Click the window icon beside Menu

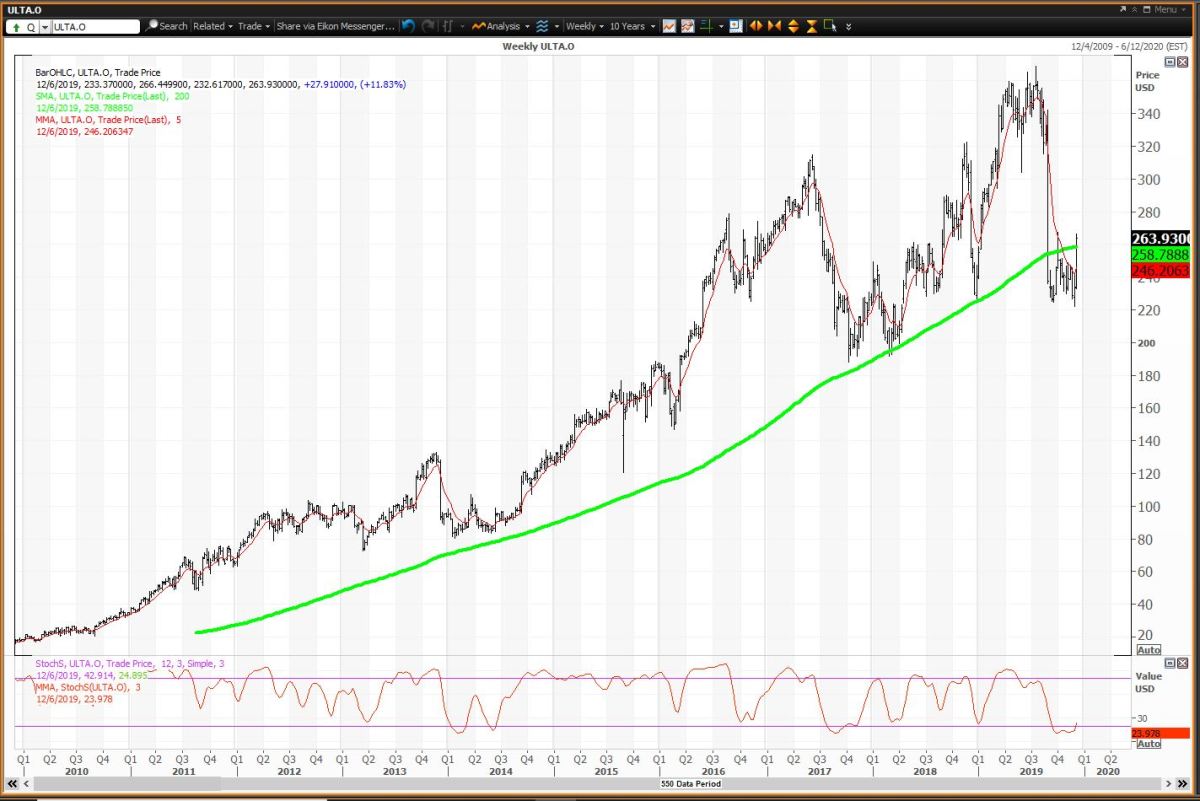(1148, 9)
